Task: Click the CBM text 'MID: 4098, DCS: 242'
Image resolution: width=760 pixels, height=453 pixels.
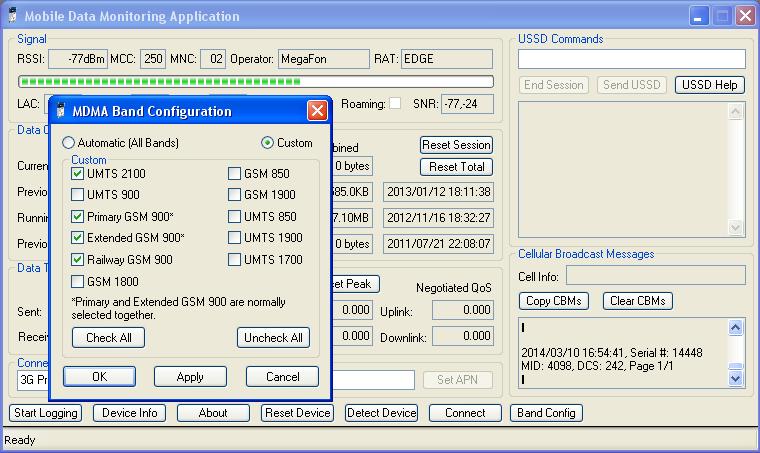Action: click(573, 366)
